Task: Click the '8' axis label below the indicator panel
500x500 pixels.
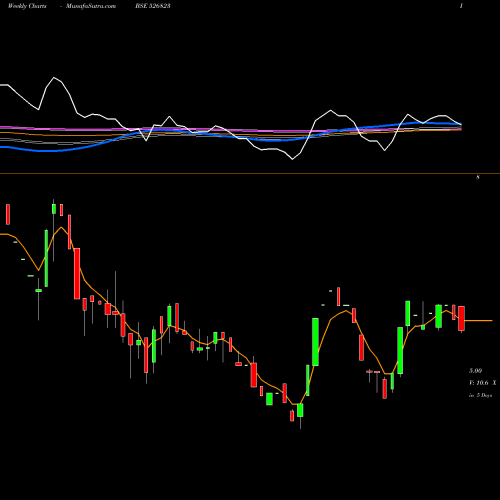Action: tap(478, 177)
